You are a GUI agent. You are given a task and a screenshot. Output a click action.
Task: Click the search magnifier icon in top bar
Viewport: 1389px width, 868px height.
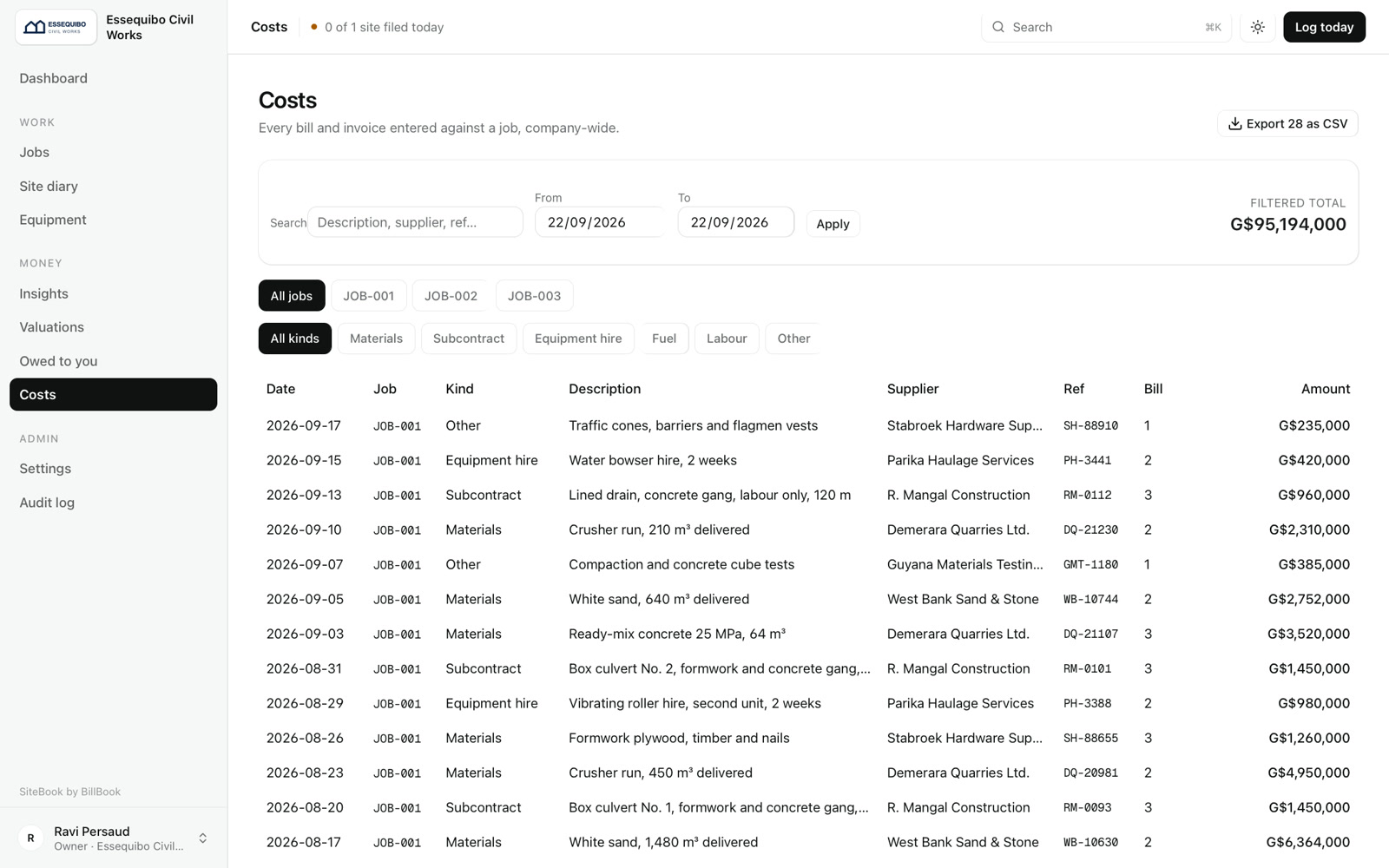point(998,27)
